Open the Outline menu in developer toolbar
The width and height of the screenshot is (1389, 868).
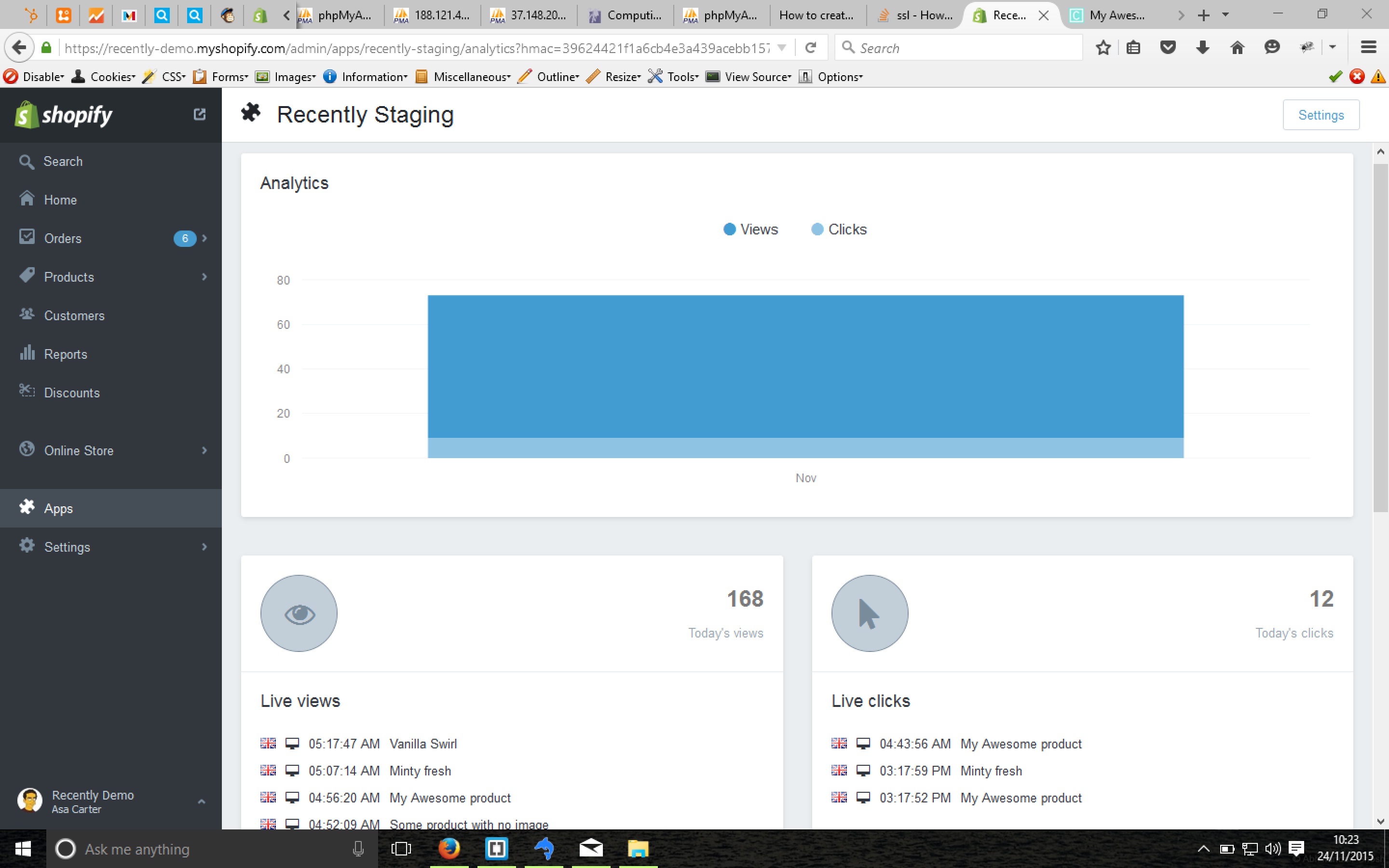point(549,76)
